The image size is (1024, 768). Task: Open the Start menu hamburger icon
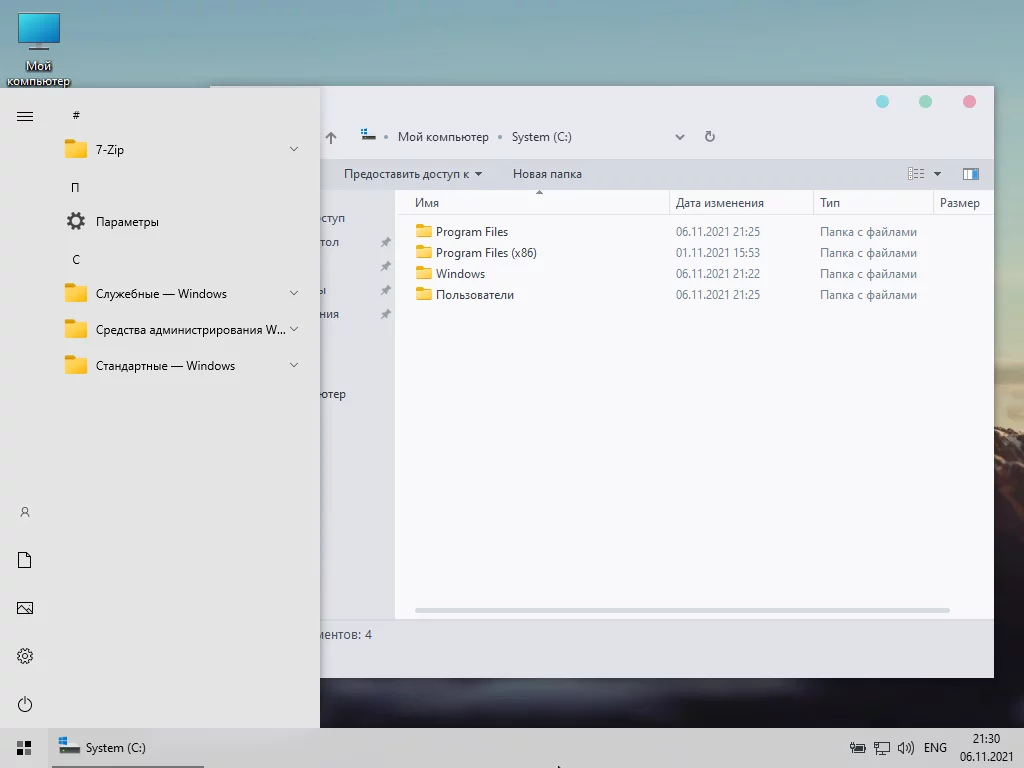(25, 116)
